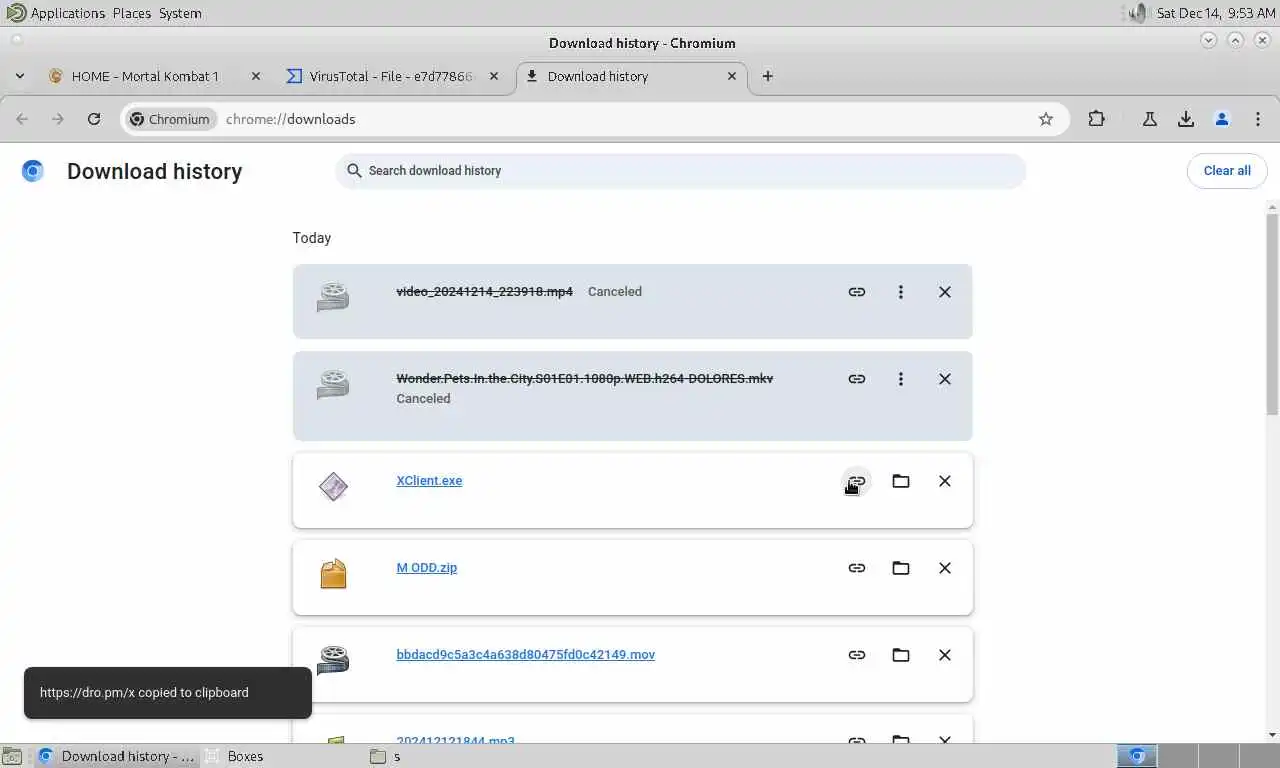Open bbdacd9c5a3c4a638d80475fd0c42149.mov file link
The width and height of the screenshot is (1280, 768).
[x=526, y=655]
